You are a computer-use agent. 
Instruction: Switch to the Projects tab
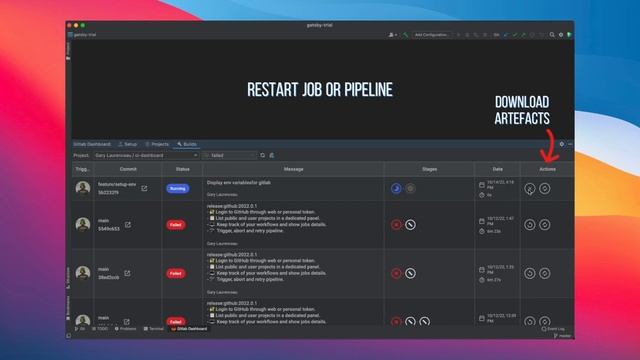coord(157,144)
